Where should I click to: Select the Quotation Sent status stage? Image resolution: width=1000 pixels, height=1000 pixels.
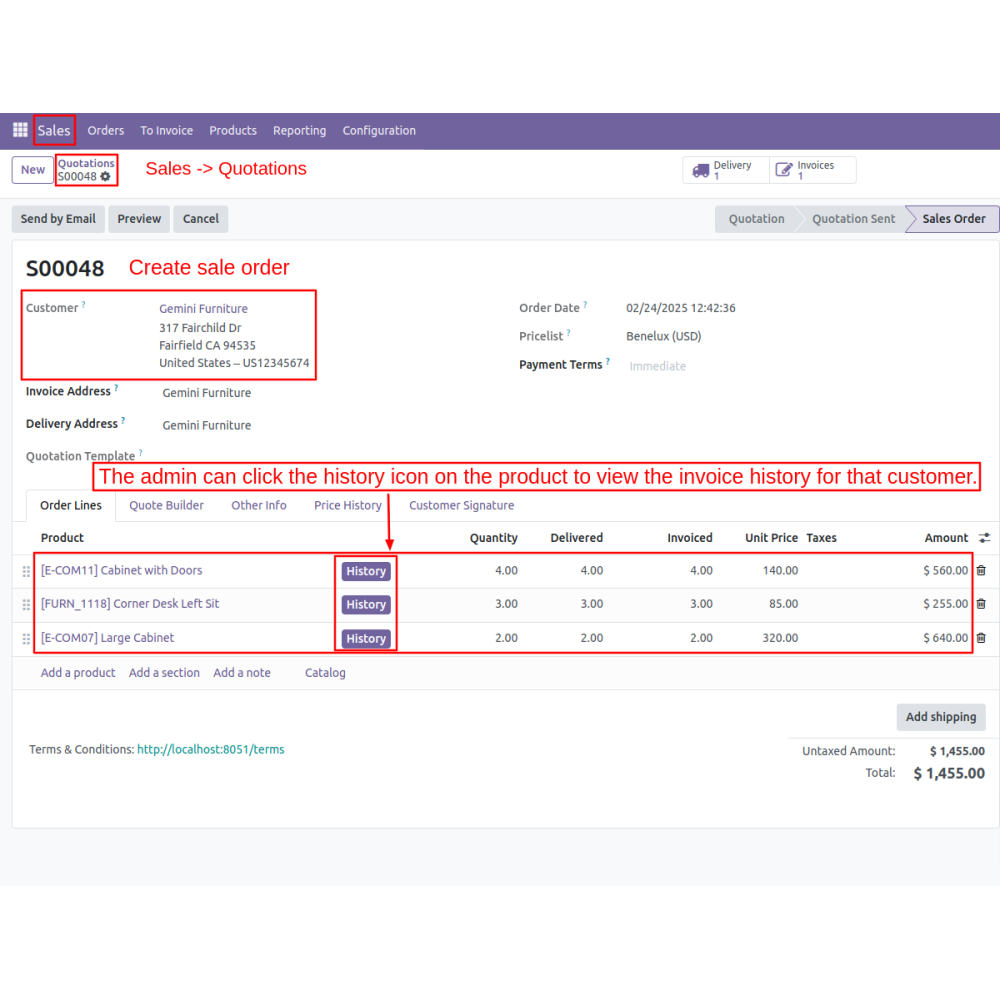coord(853,219)
